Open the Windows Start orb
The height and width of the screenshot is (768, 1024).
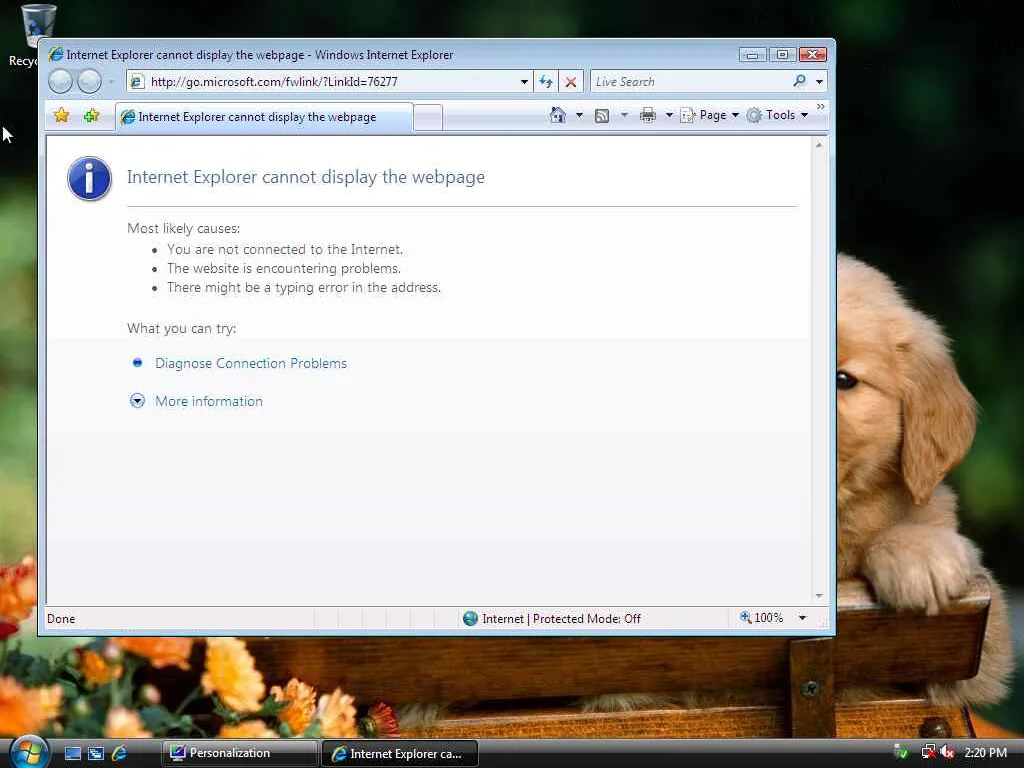[x=29, y=753]
